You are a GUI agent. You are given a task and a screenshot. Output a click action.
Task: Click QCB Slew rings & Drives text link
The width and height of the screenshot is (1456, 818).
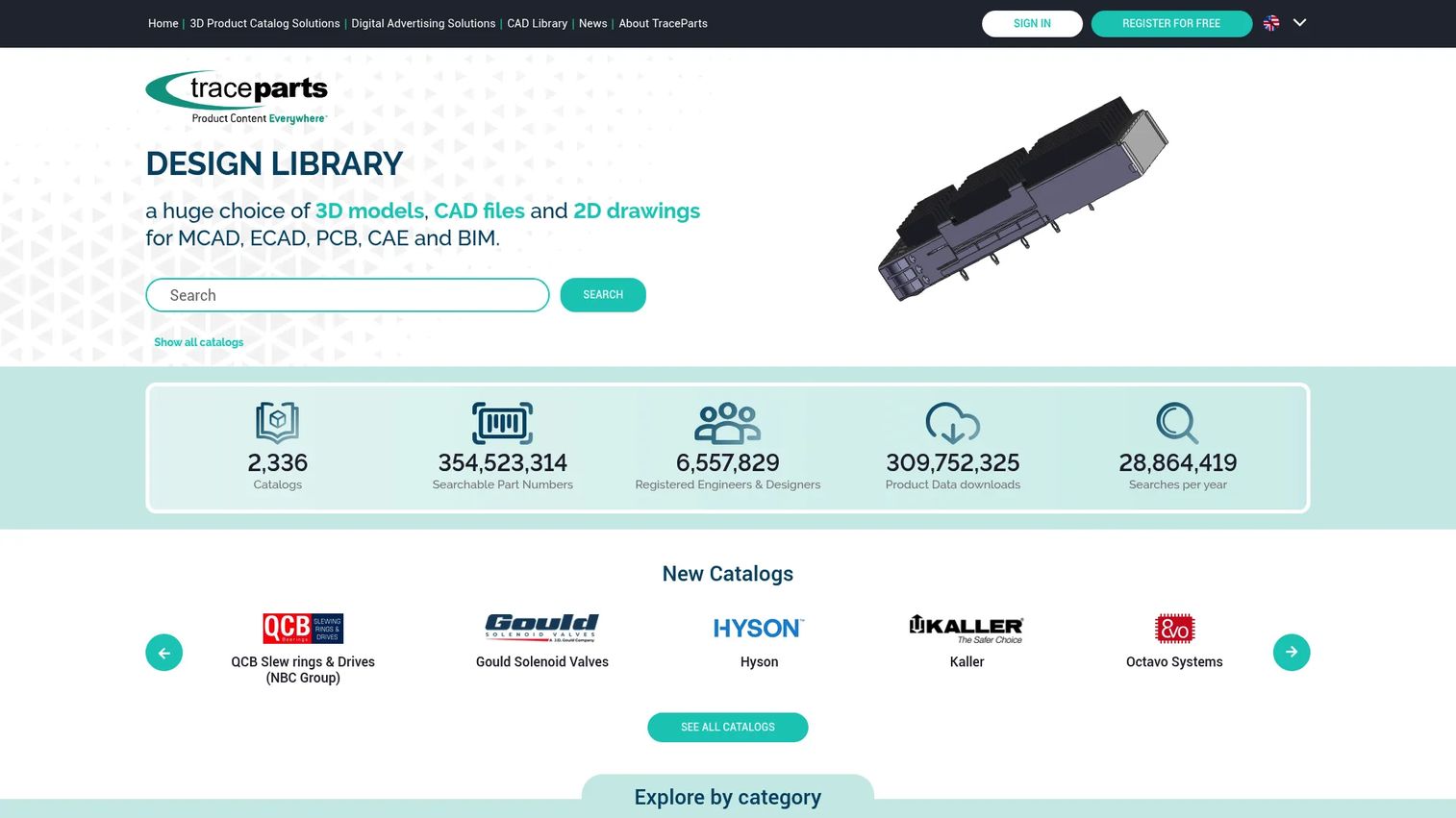(x=303, y=670)
